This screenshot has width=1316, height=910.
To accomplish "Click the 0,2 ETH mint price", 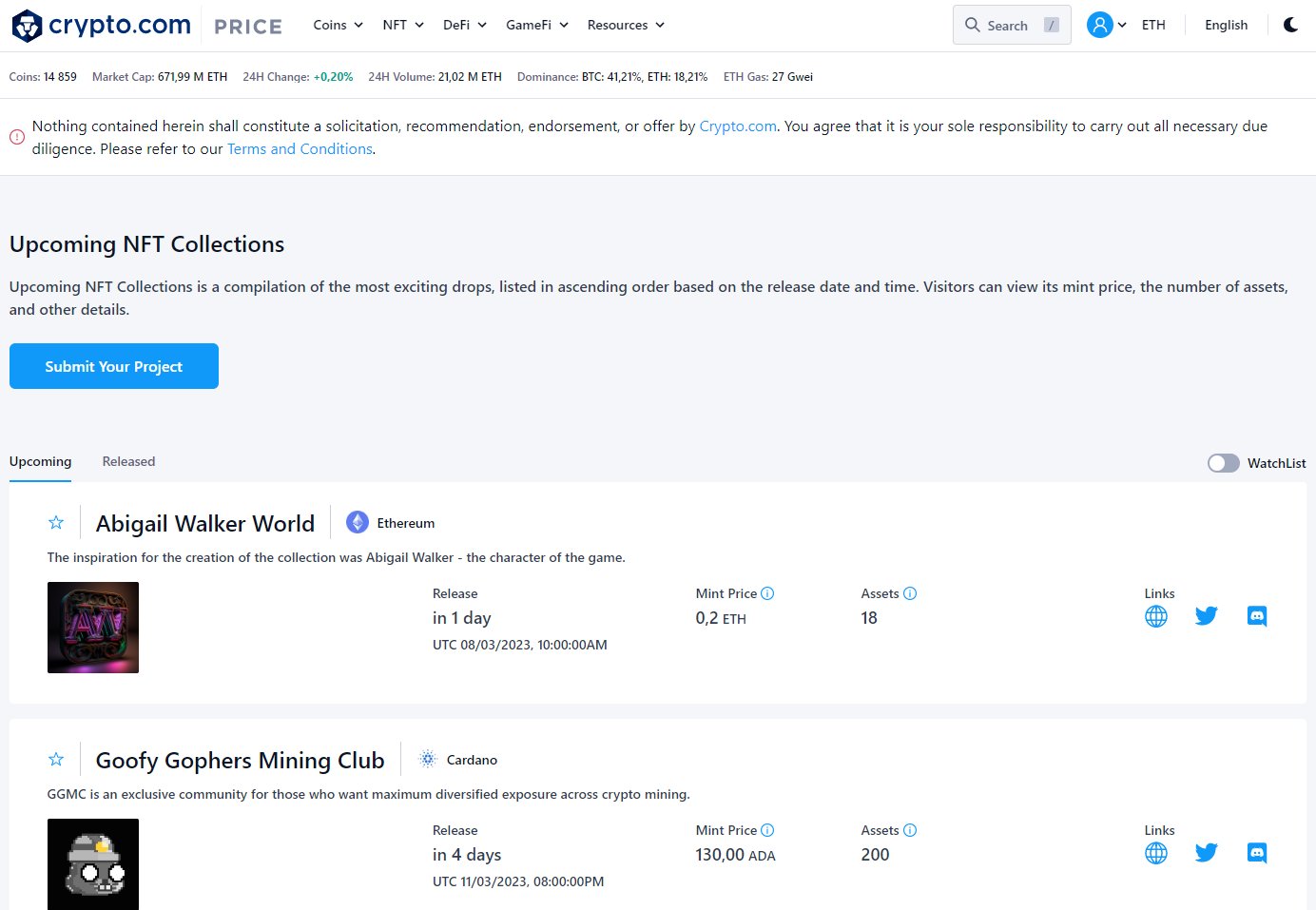I will coord(721,618).
